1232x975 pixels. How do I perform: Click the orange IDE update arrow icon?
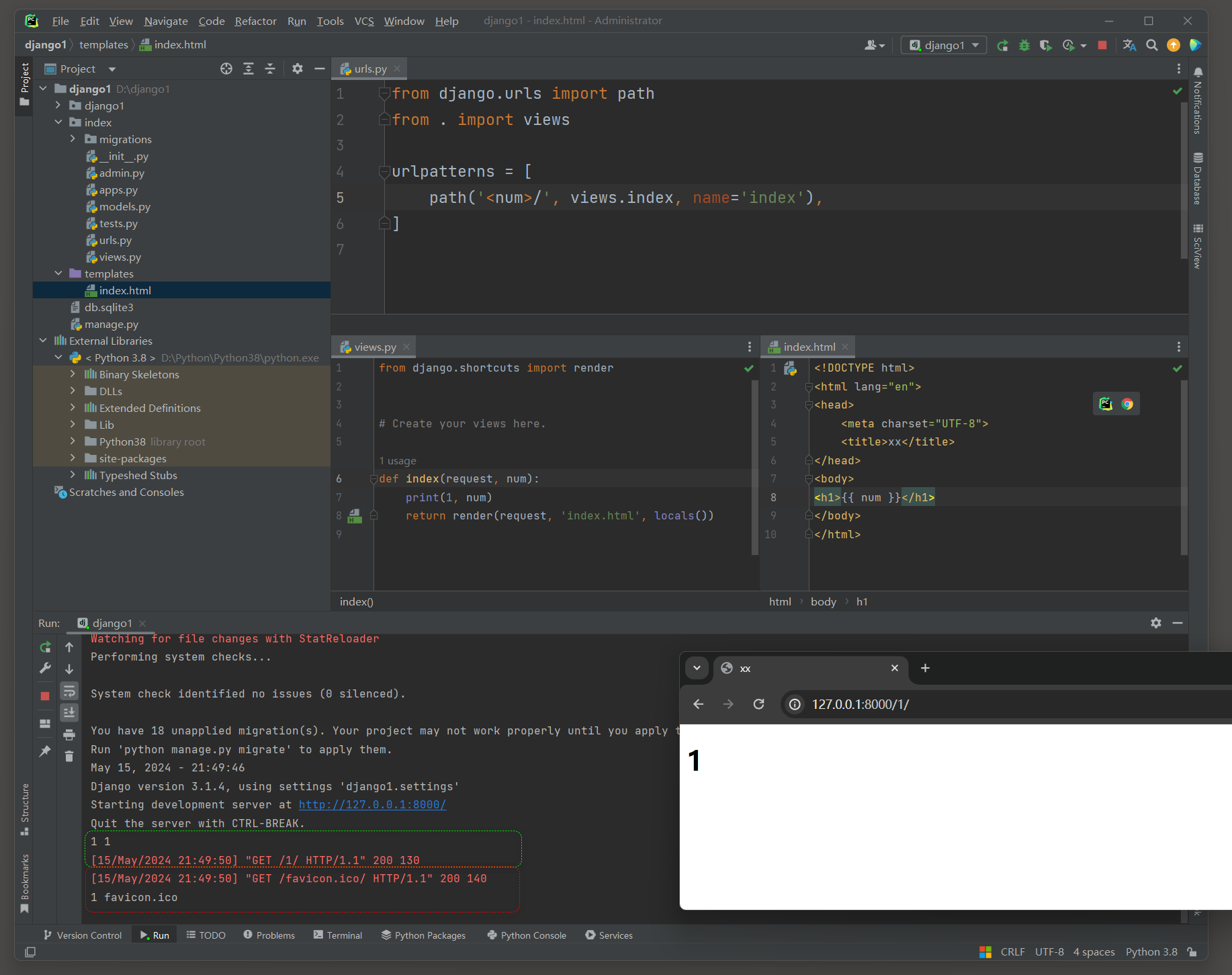coord(1174,45)
